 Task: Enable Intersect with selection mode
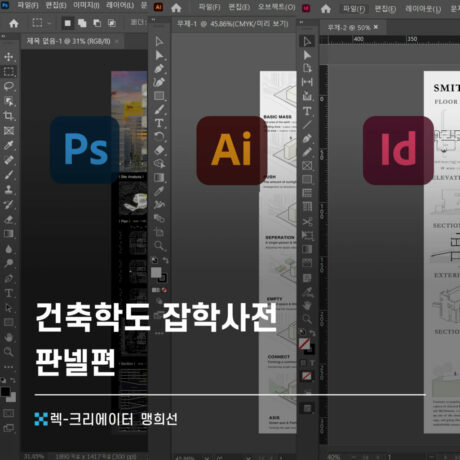(x=112, y=23)
